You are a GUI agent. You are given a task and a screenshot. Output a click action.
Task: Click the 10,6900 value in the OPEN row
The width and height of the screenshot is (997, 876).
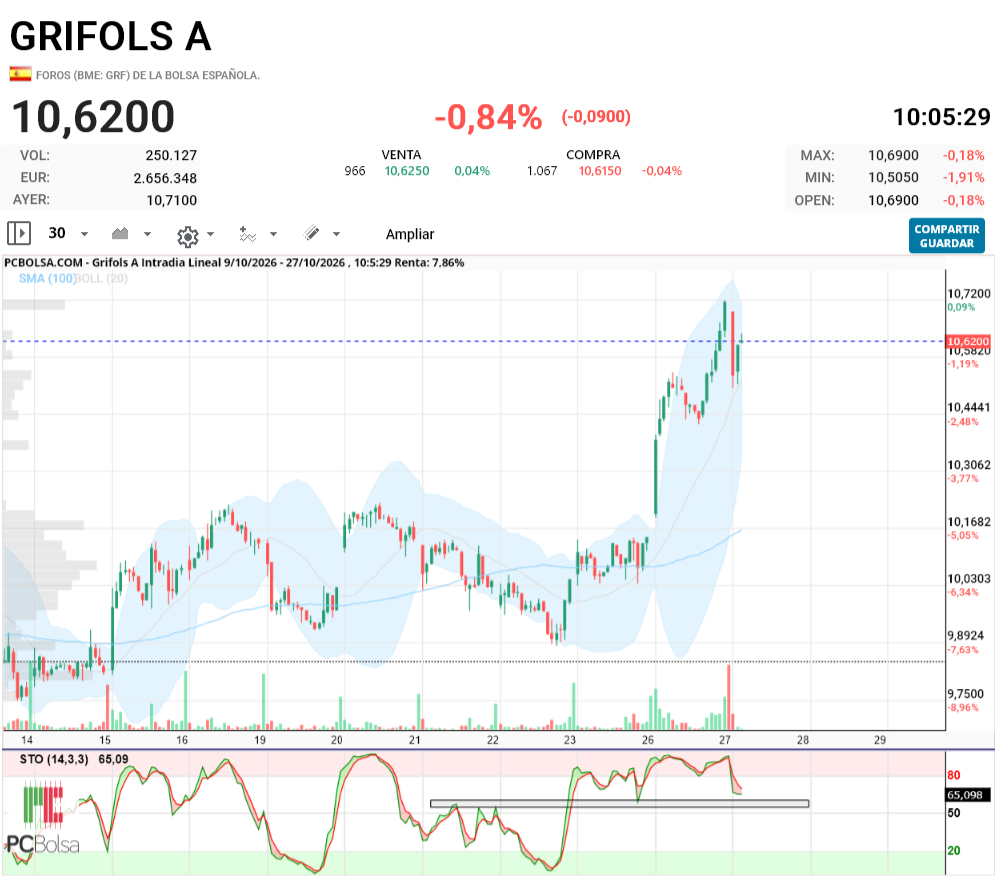(893, 200)
